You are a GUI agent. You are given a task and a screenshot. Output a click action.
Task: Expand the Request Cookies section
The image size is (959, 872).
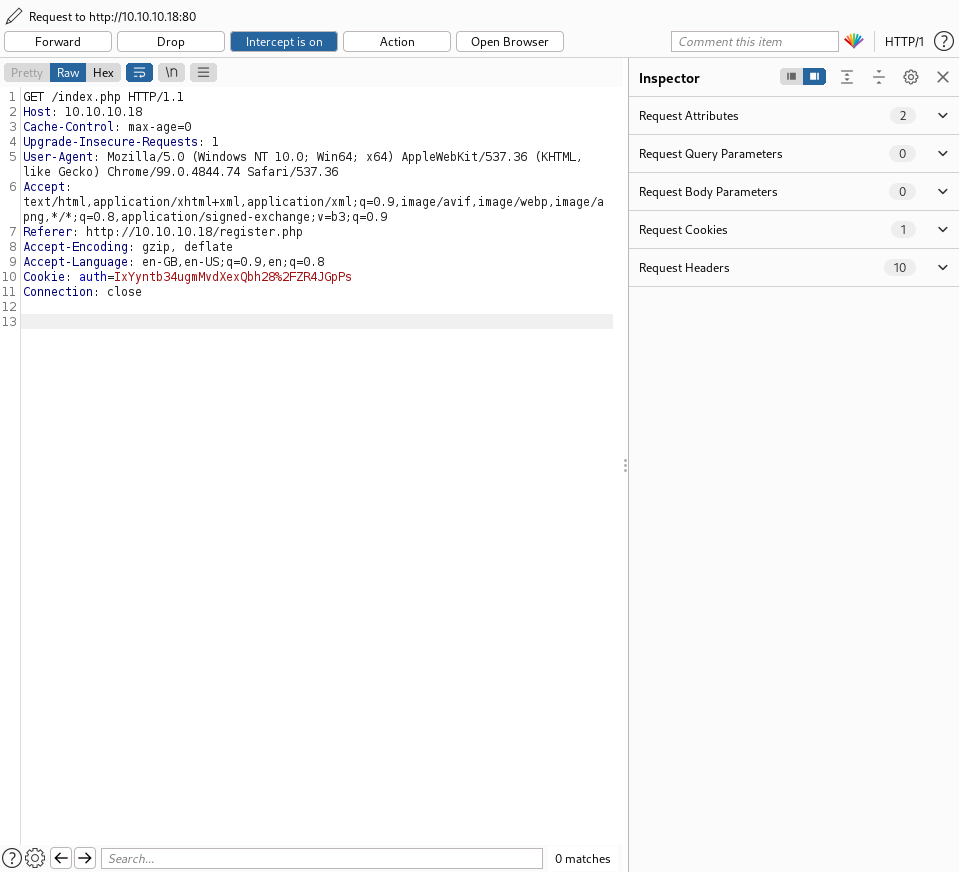[942, 230]
